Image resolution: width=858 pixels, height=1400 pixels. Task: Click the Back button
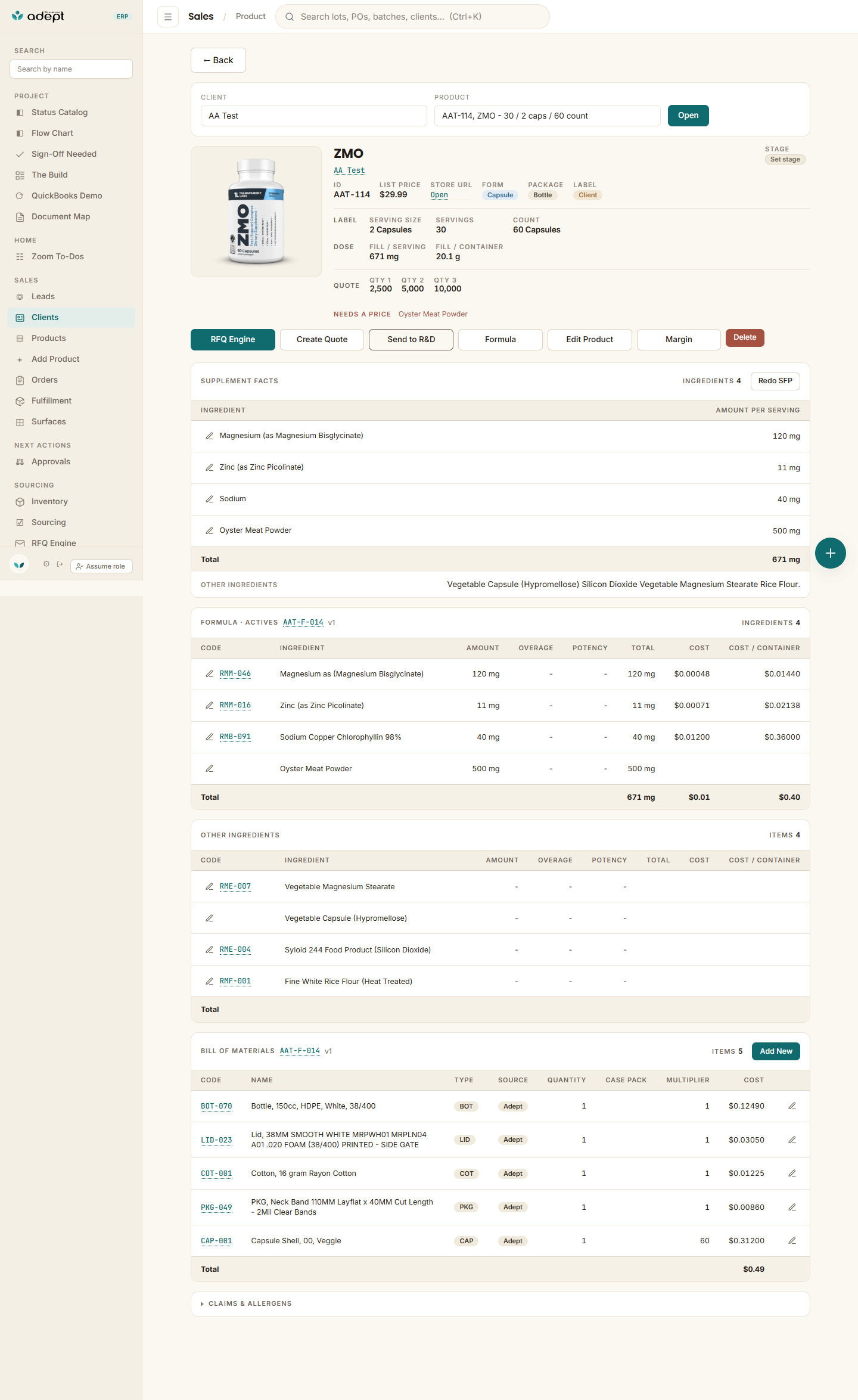click(218, 60)
